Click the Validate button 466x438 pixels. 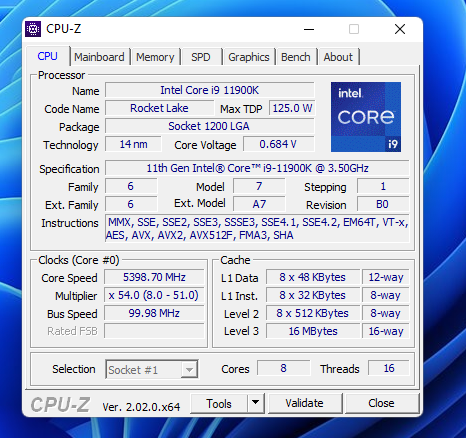(305, 403)
